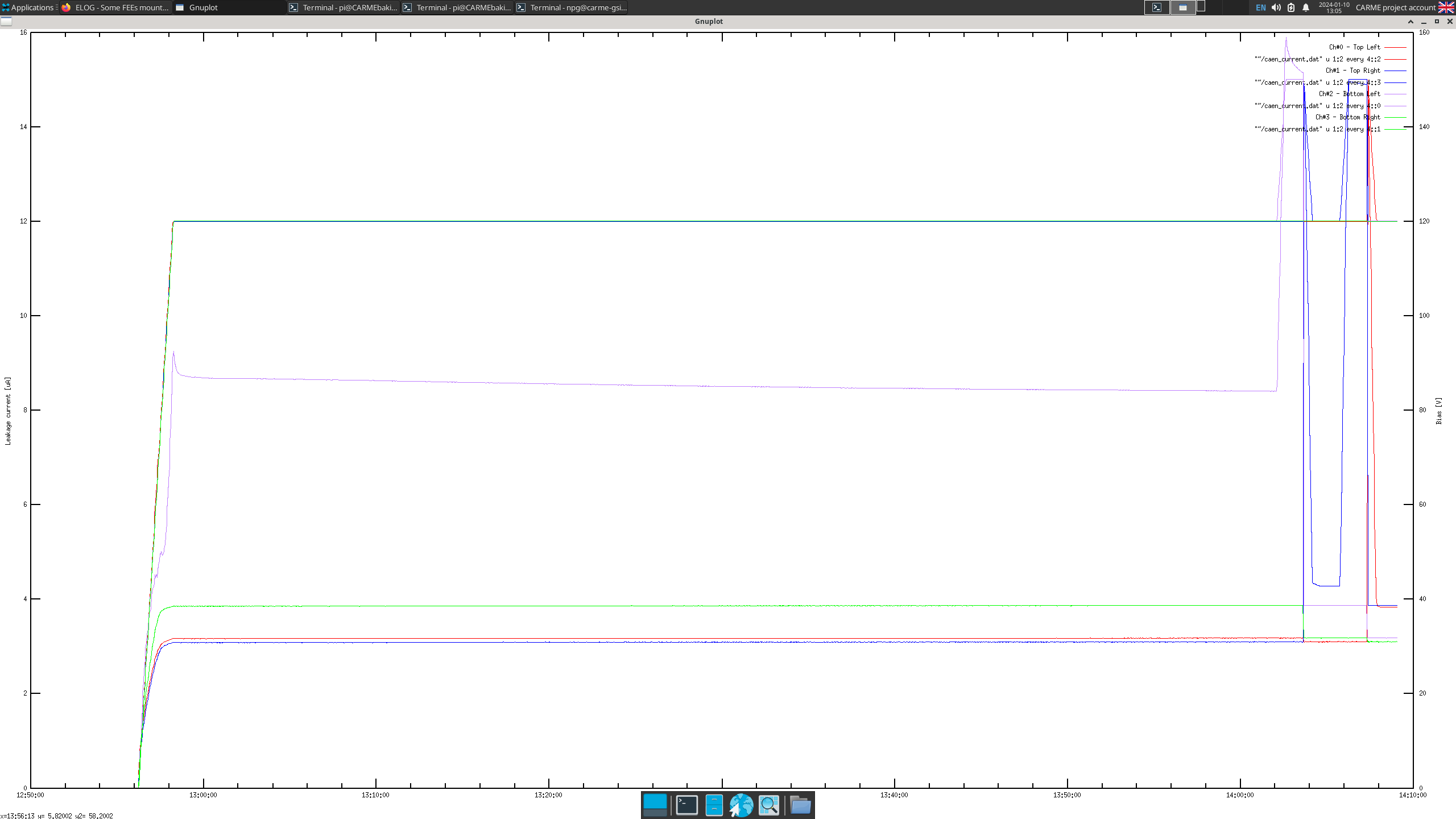Roll up Gnuplot window with shade arrow
Viewport: 1456px width, 819px height.
(1410, 22)
